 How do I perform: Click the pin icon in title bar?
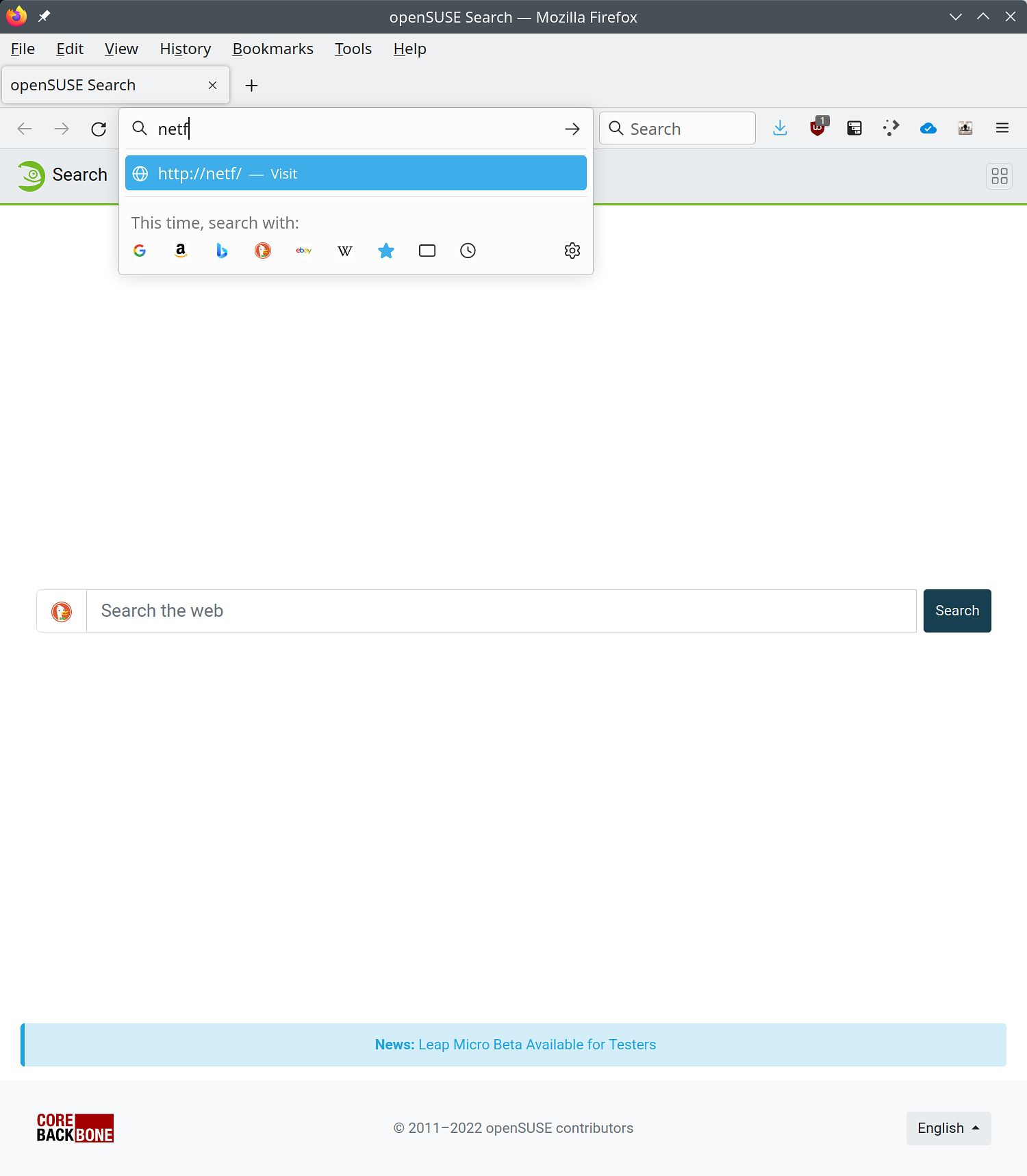(44, 16)
